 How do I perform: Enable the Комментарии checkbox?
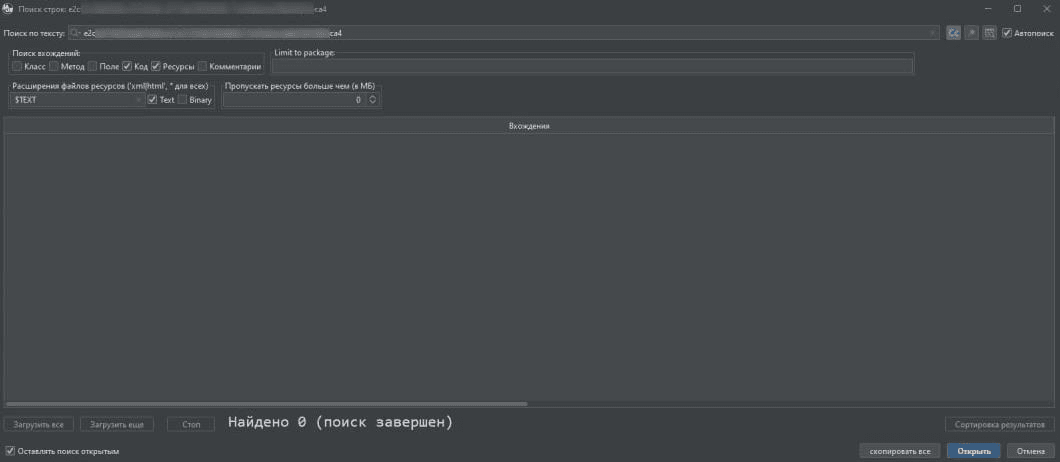pos(202,66)
